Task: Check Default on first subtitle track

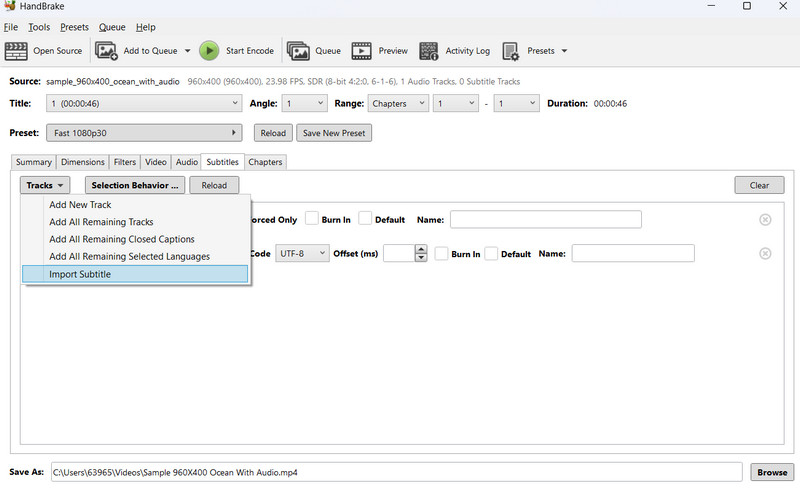Action: pyautogui.click(x=365, y=219)
